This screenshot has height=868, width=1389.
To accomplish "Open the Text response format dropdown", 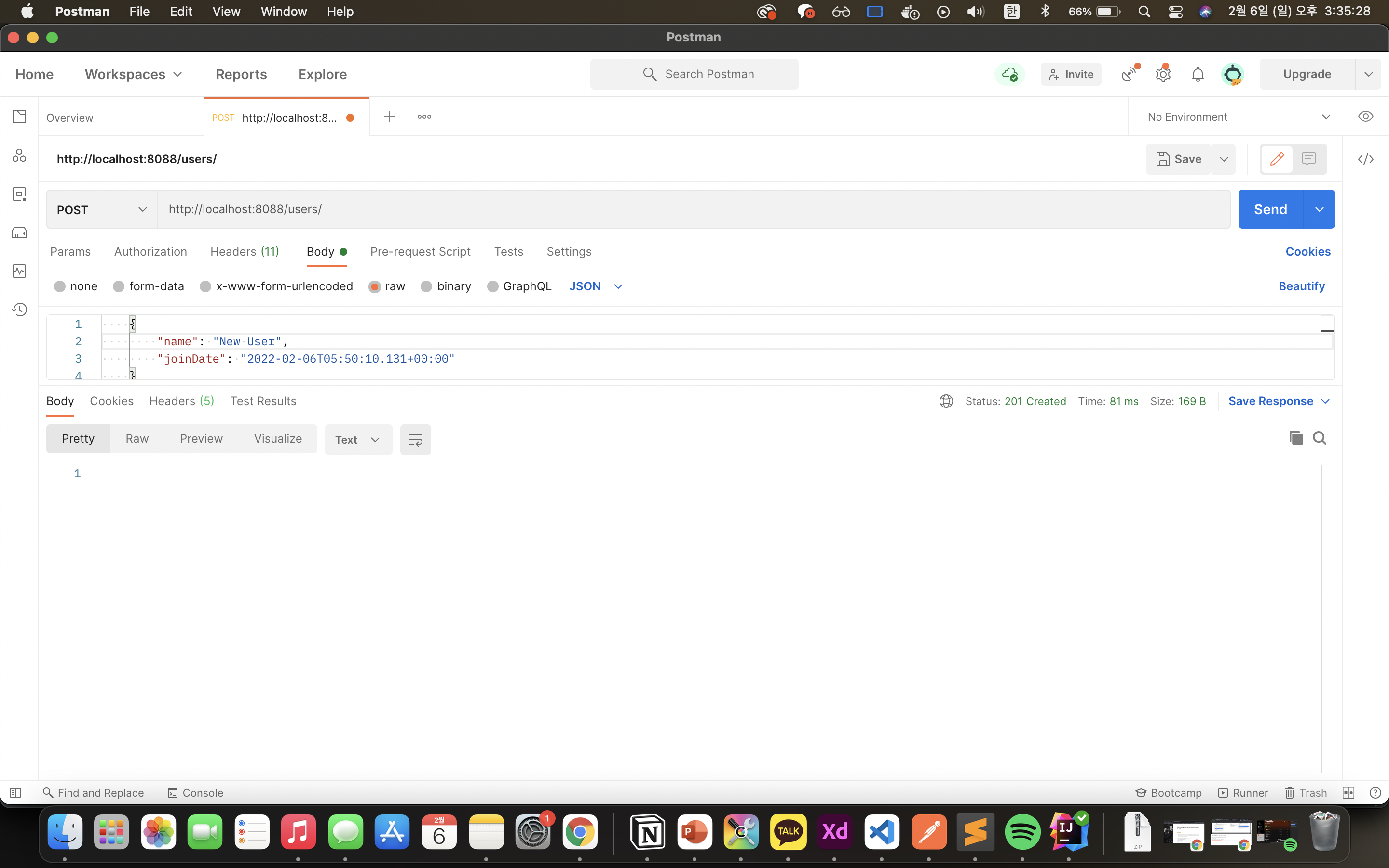I will coord(358,440).
